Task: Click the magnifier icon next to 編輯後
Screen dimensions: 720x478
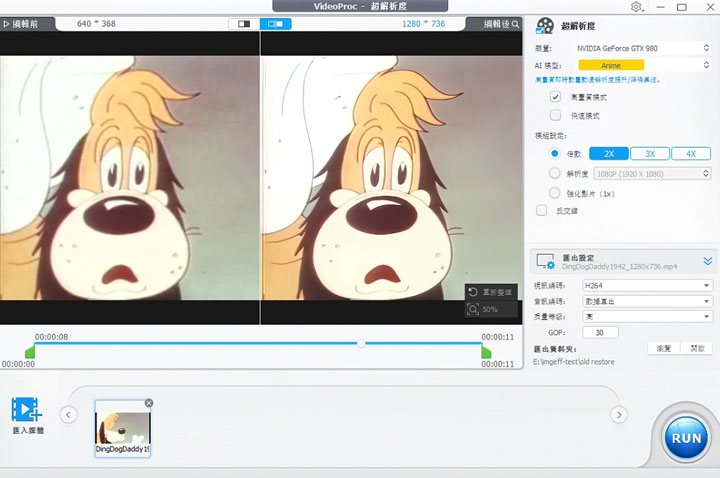Action: [x=516, y=24]
